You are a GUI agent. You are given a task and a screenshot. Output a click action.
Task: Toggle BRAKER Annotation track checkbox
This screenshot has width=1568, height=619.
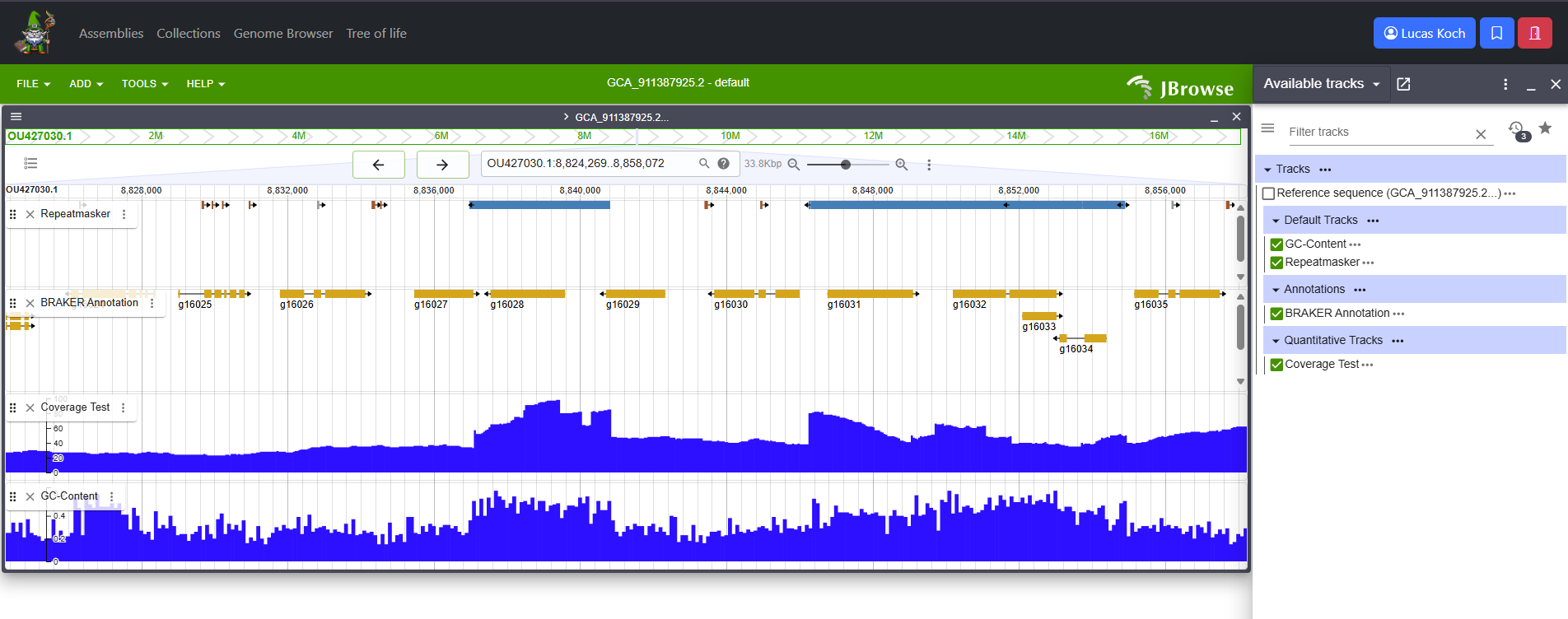click(x=1276, y=314)
